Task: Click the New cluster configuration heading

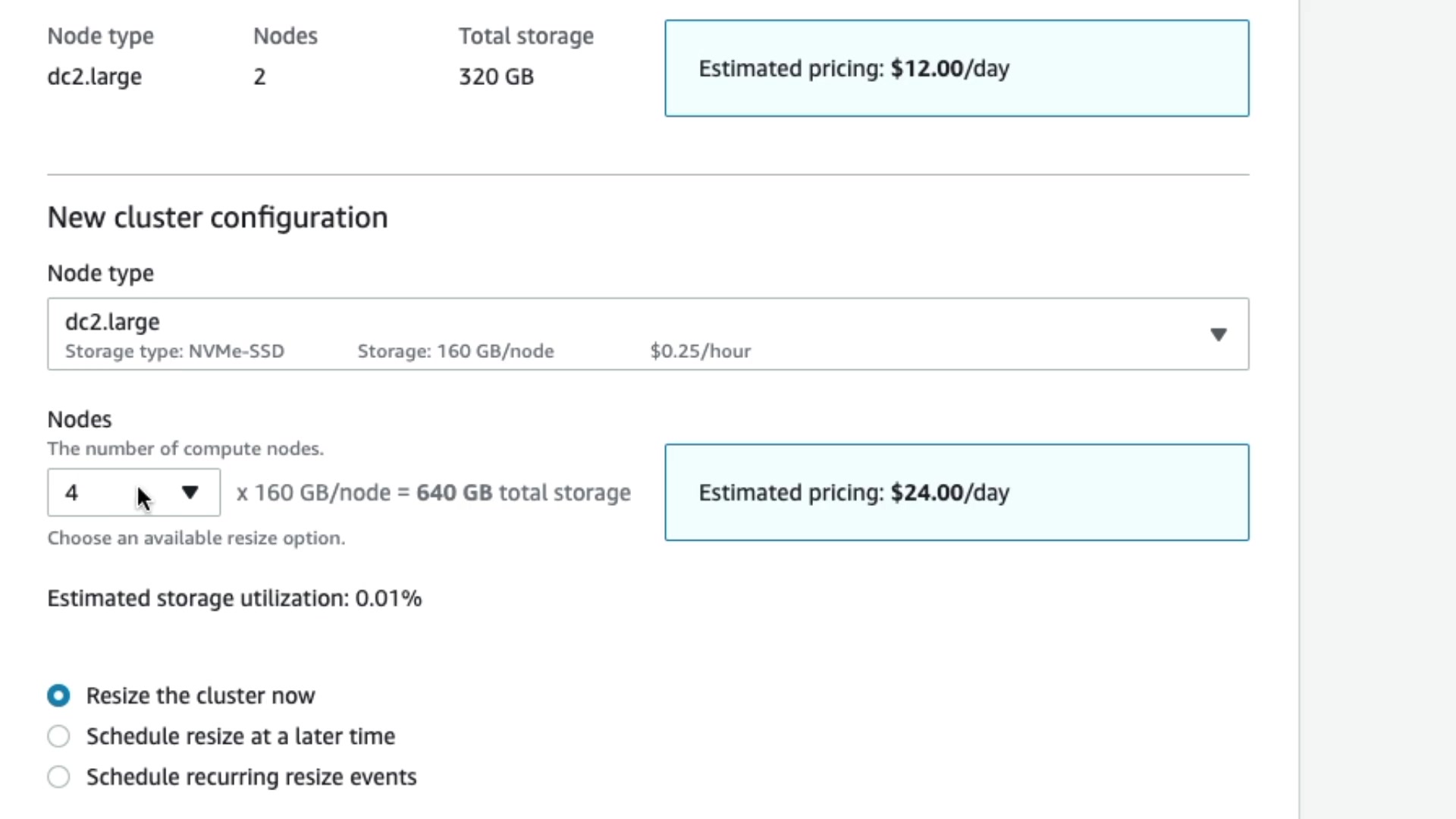Action: pos(218,218)
